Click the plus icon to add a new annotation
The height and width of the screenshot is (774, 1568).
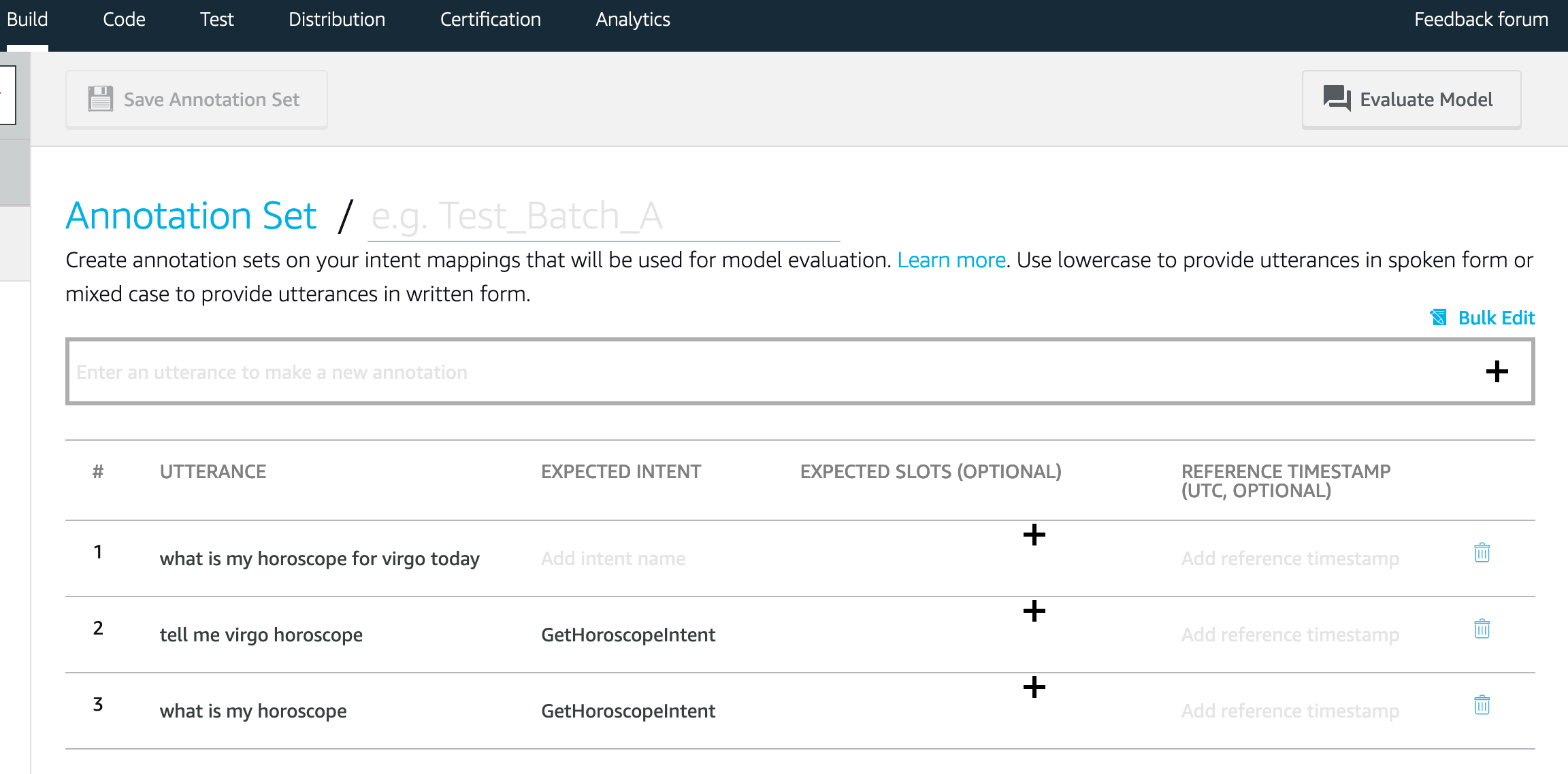coord(1496,371)
